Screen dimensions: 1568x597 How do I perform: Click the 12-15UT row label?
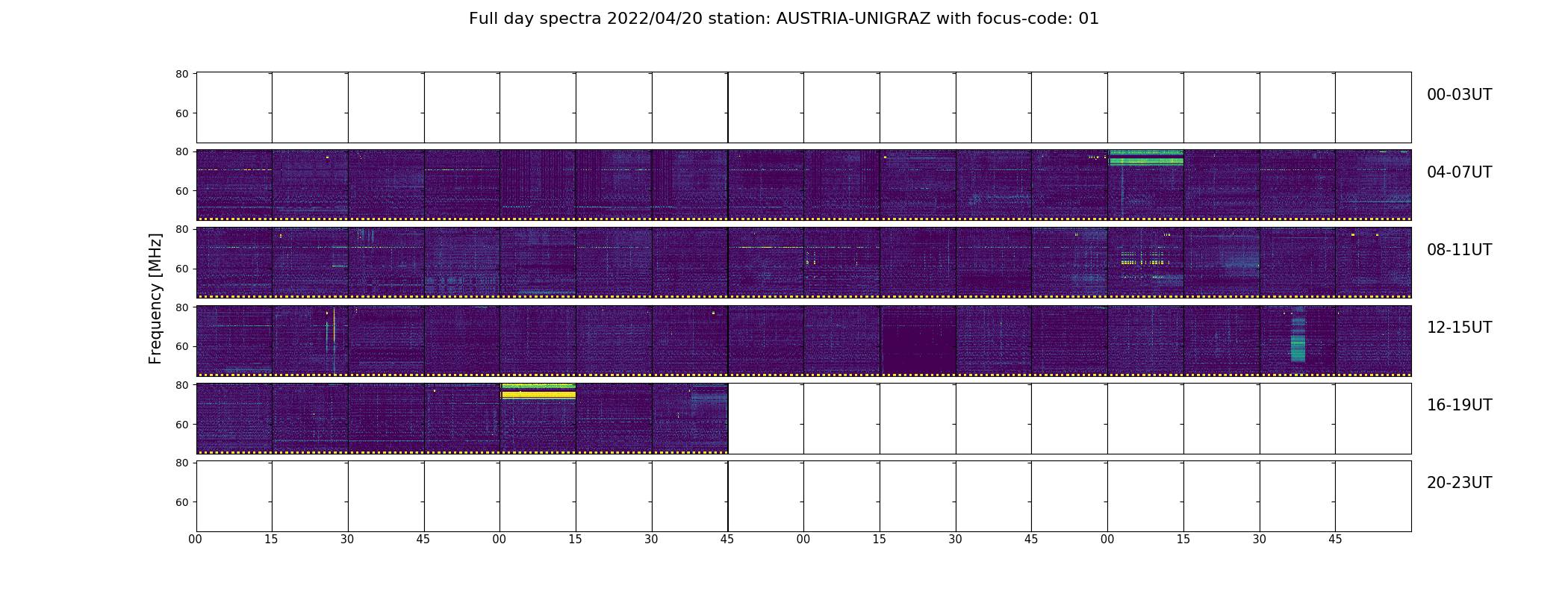tap(1459, 328)
